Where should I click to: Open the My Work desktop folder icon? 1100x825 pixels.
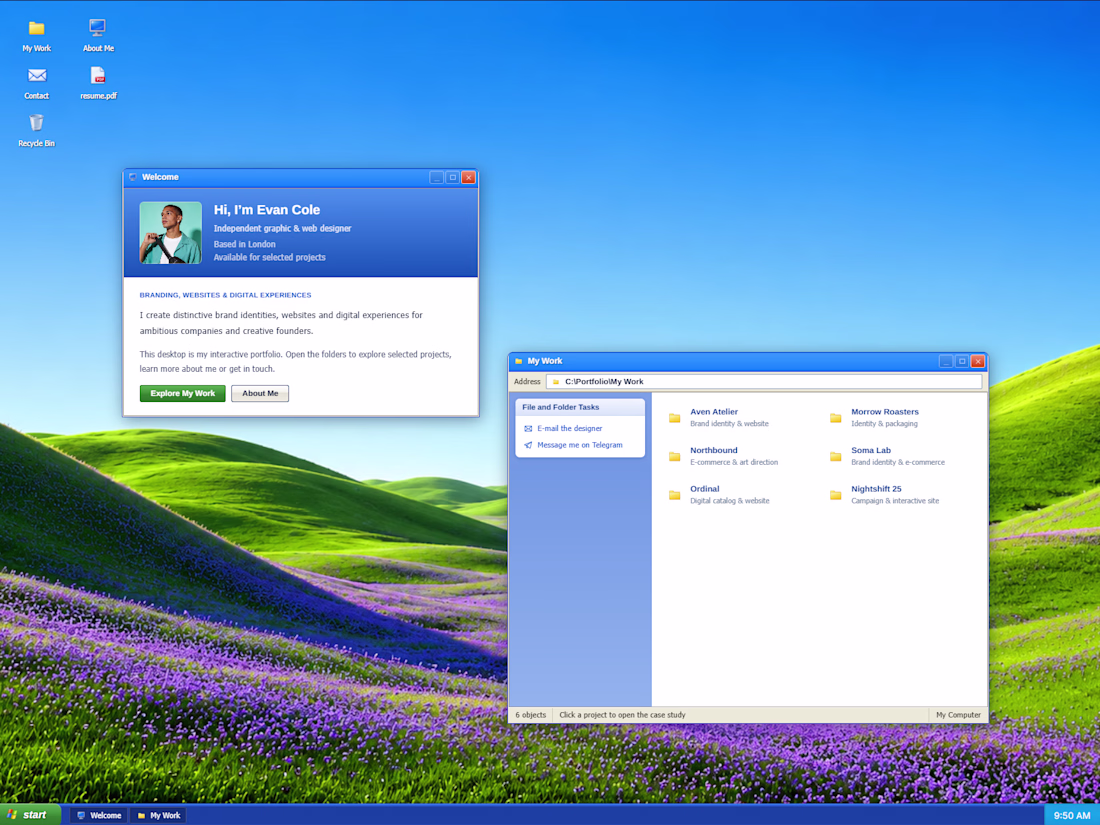(36, 28)
